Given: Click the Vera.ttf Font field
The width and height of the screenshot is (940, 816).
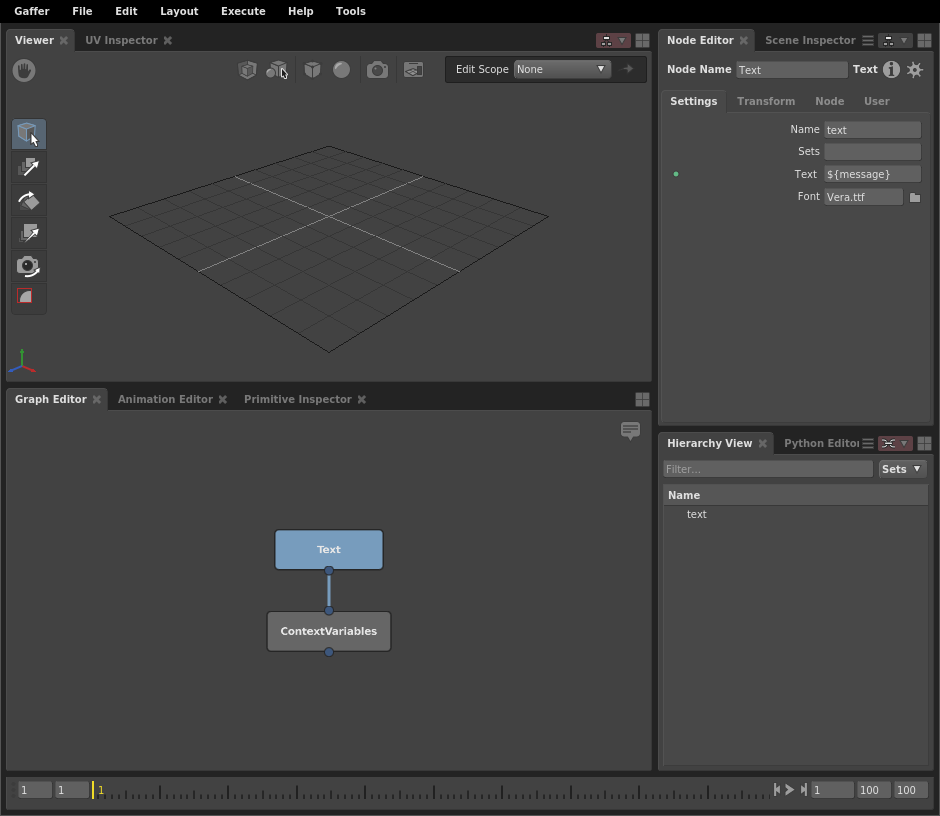Looking at the screenshot, I should pyautogui.click(x=863, y=197).
